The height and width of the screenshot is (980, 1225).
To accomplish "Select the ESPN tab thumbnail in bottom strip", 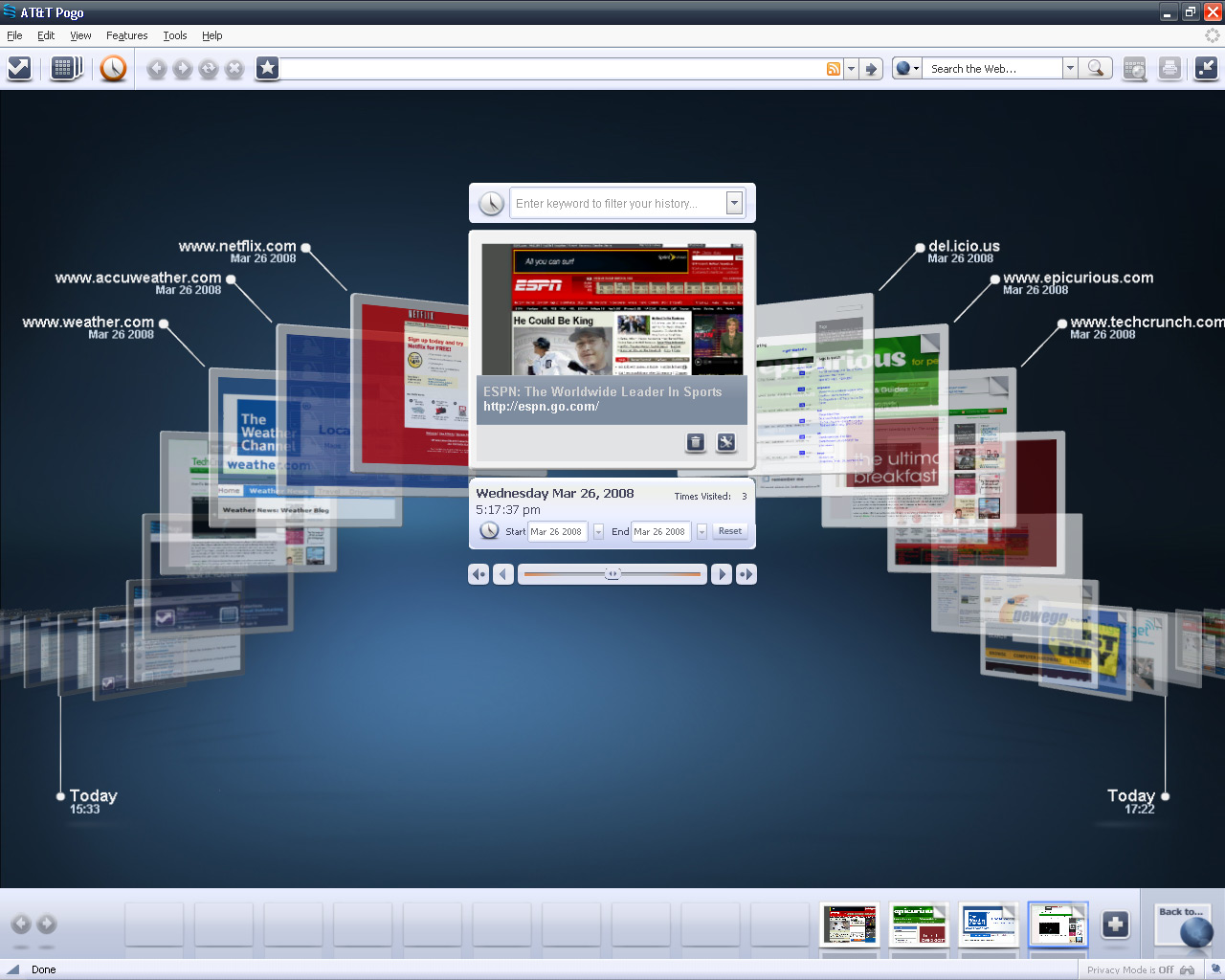I will (x=849, y=925).
